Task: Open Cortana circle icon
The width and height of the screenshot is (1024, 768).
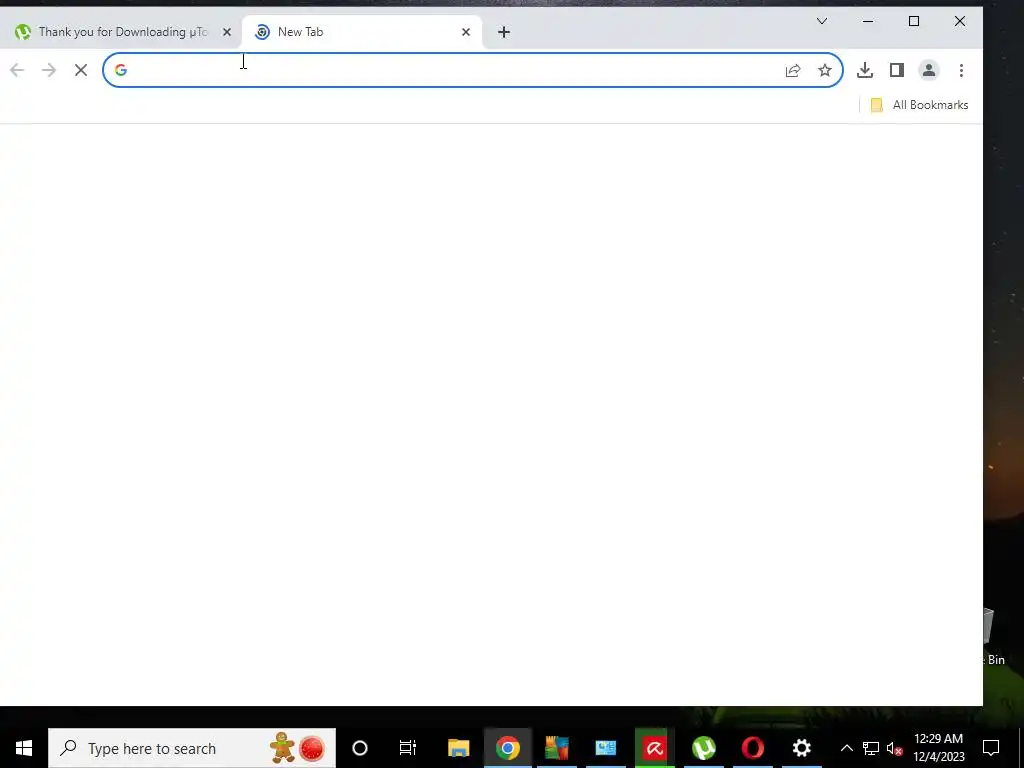Action: [360, 748]
